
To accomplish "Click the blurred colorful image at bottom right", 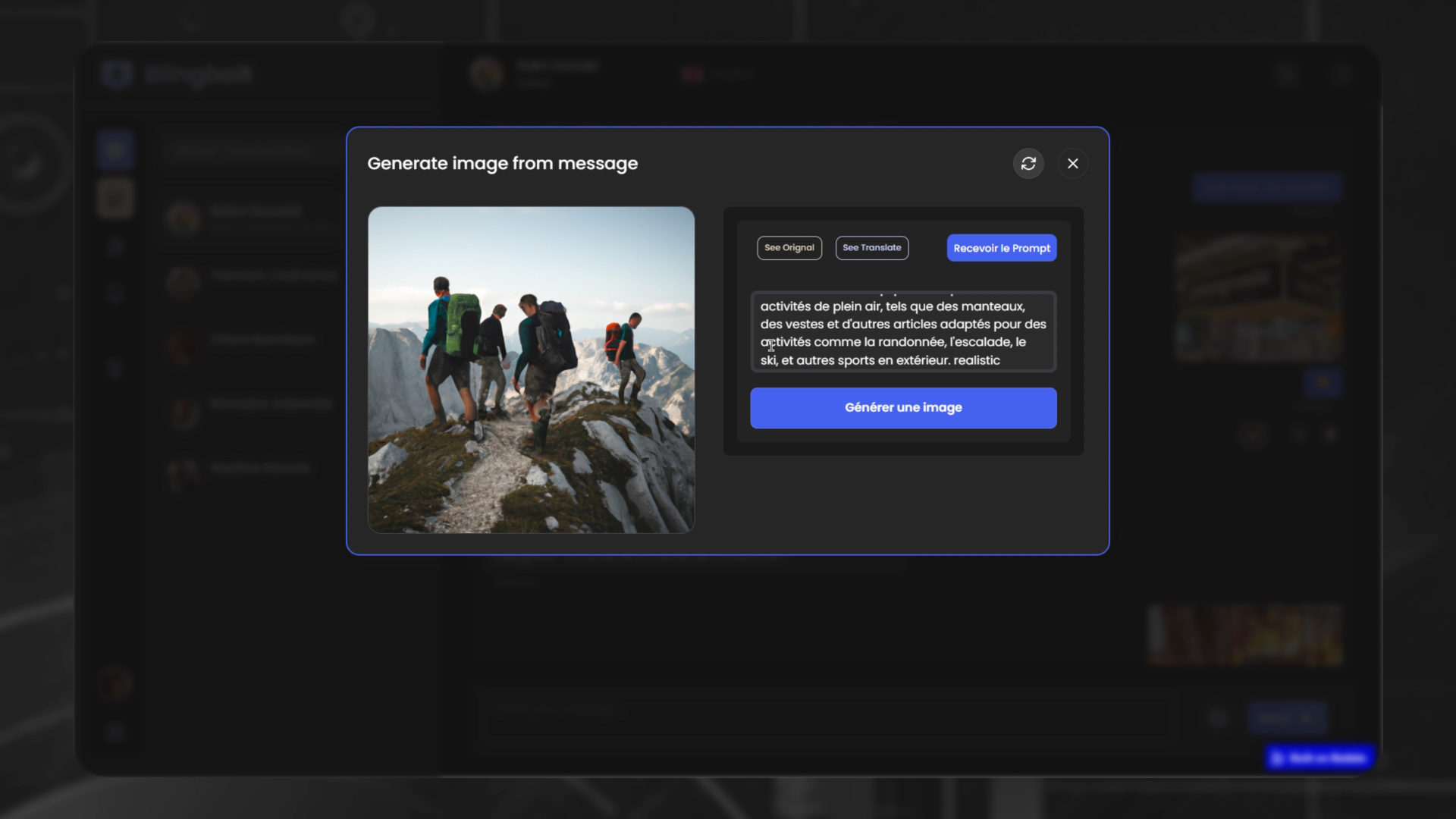I will coord(1244,635).
